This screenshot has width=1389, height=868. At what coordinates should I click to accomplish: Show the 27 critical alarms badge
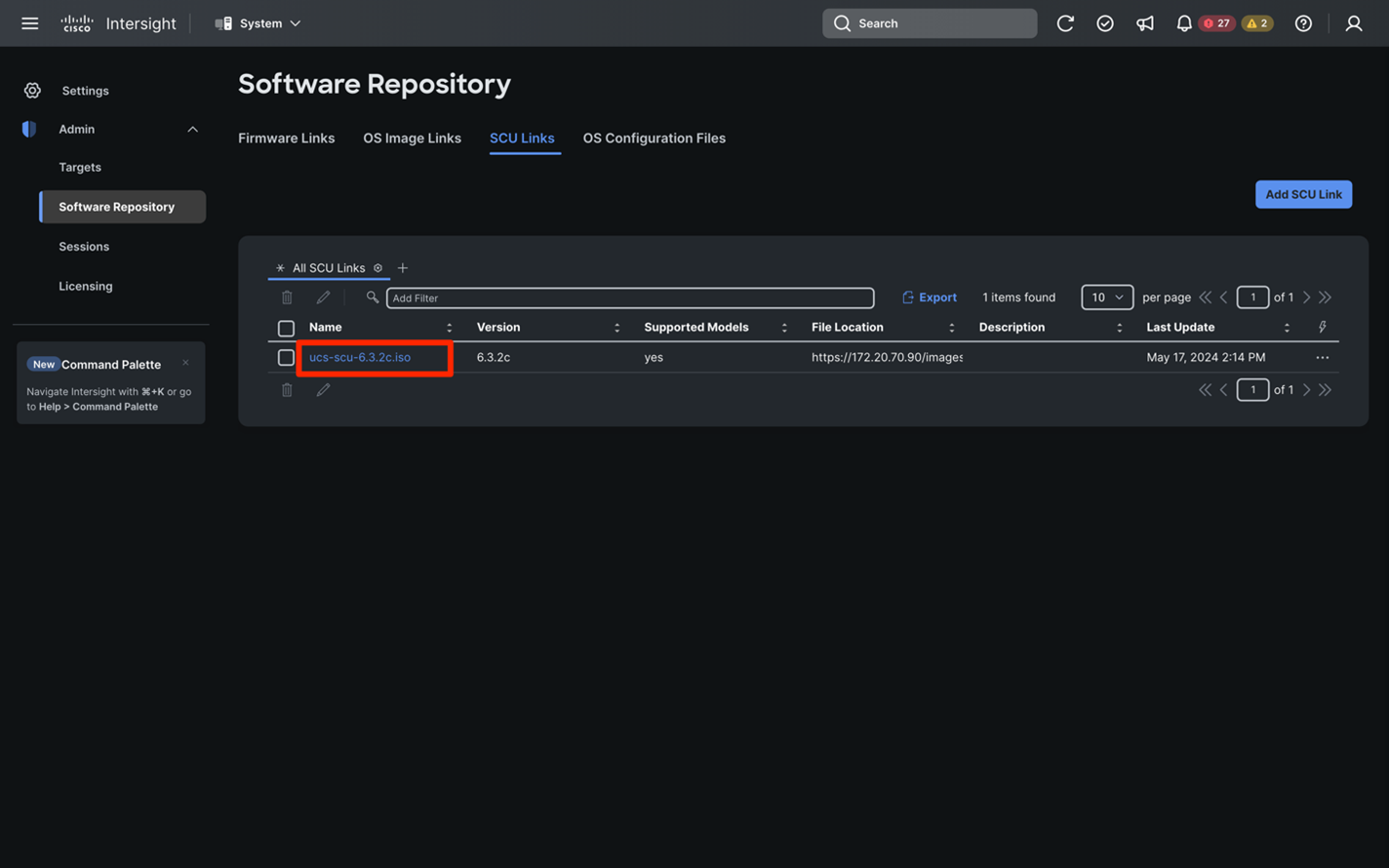[x=1217, y=23]
